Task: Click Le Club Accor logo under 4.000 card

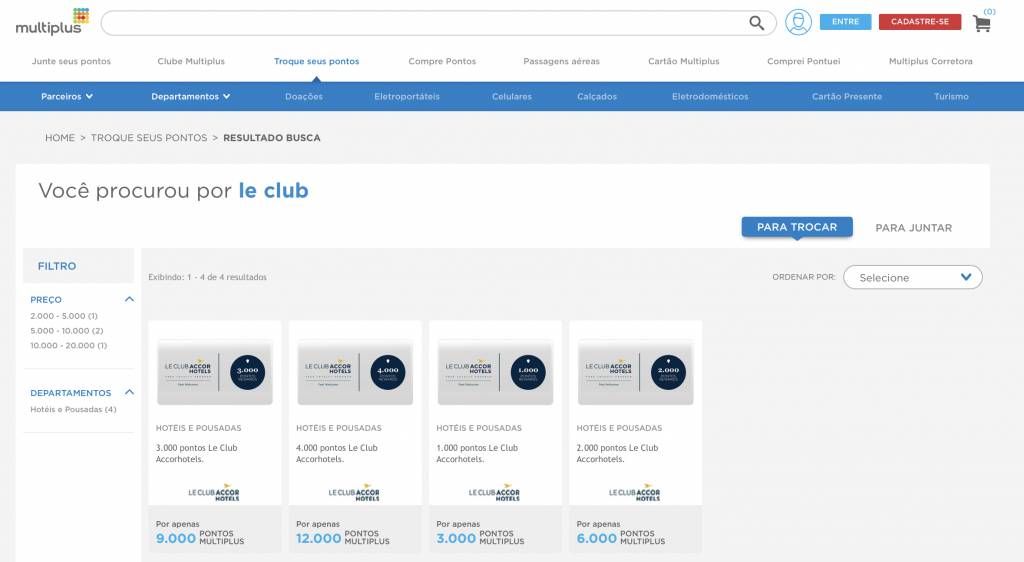Action: pos(354,493)
